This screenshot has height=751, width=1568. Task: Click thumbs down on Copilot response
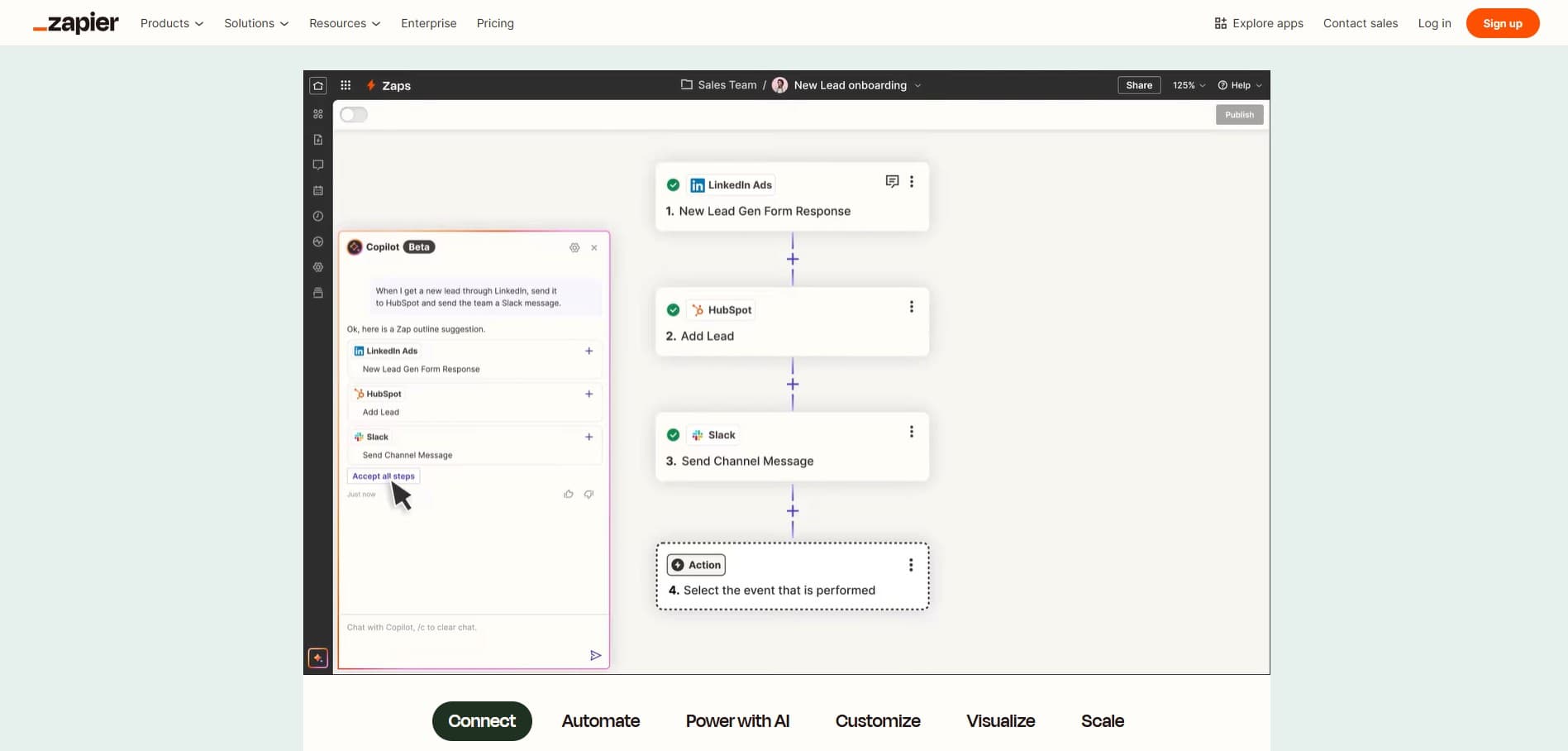(x=589, y=494)
